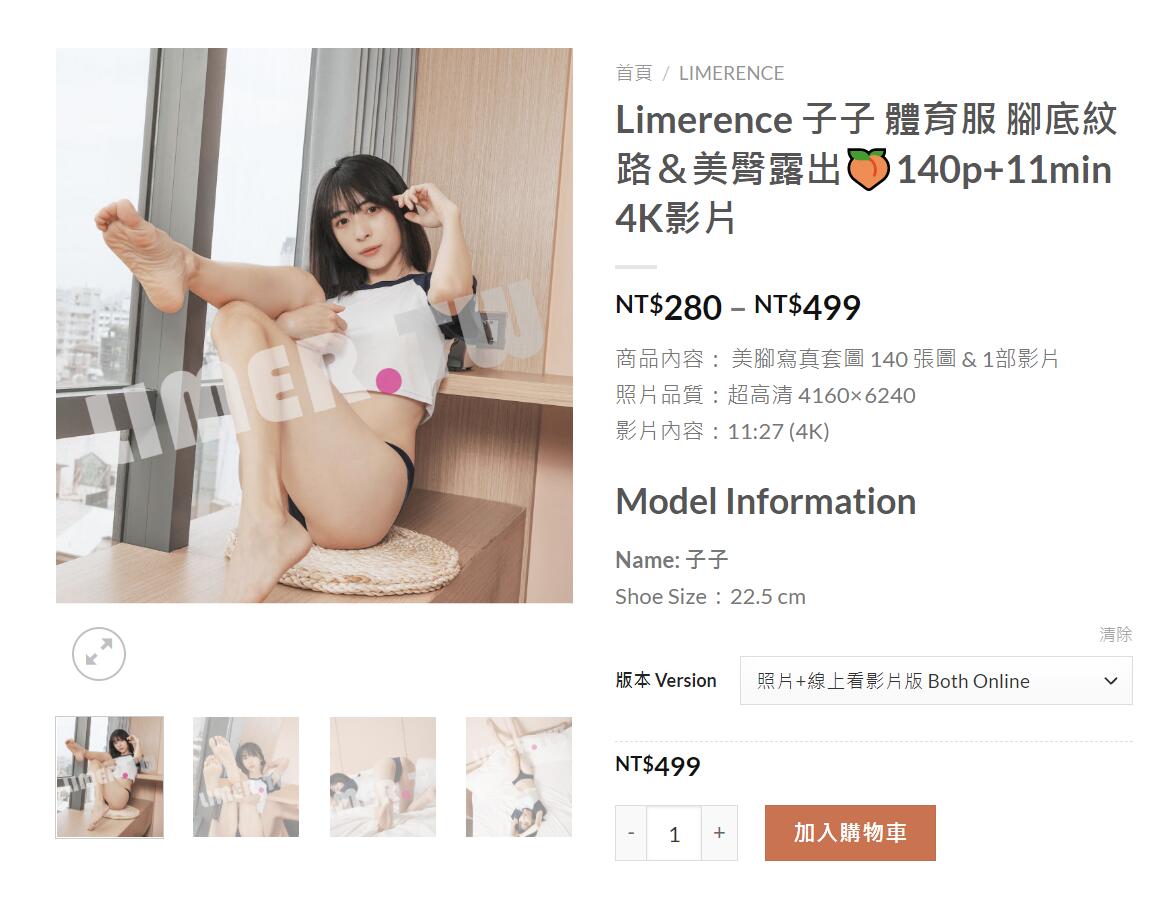Clear the selected version via 清除
This screenshot has height=910, width=1174.
point(1116,634)
